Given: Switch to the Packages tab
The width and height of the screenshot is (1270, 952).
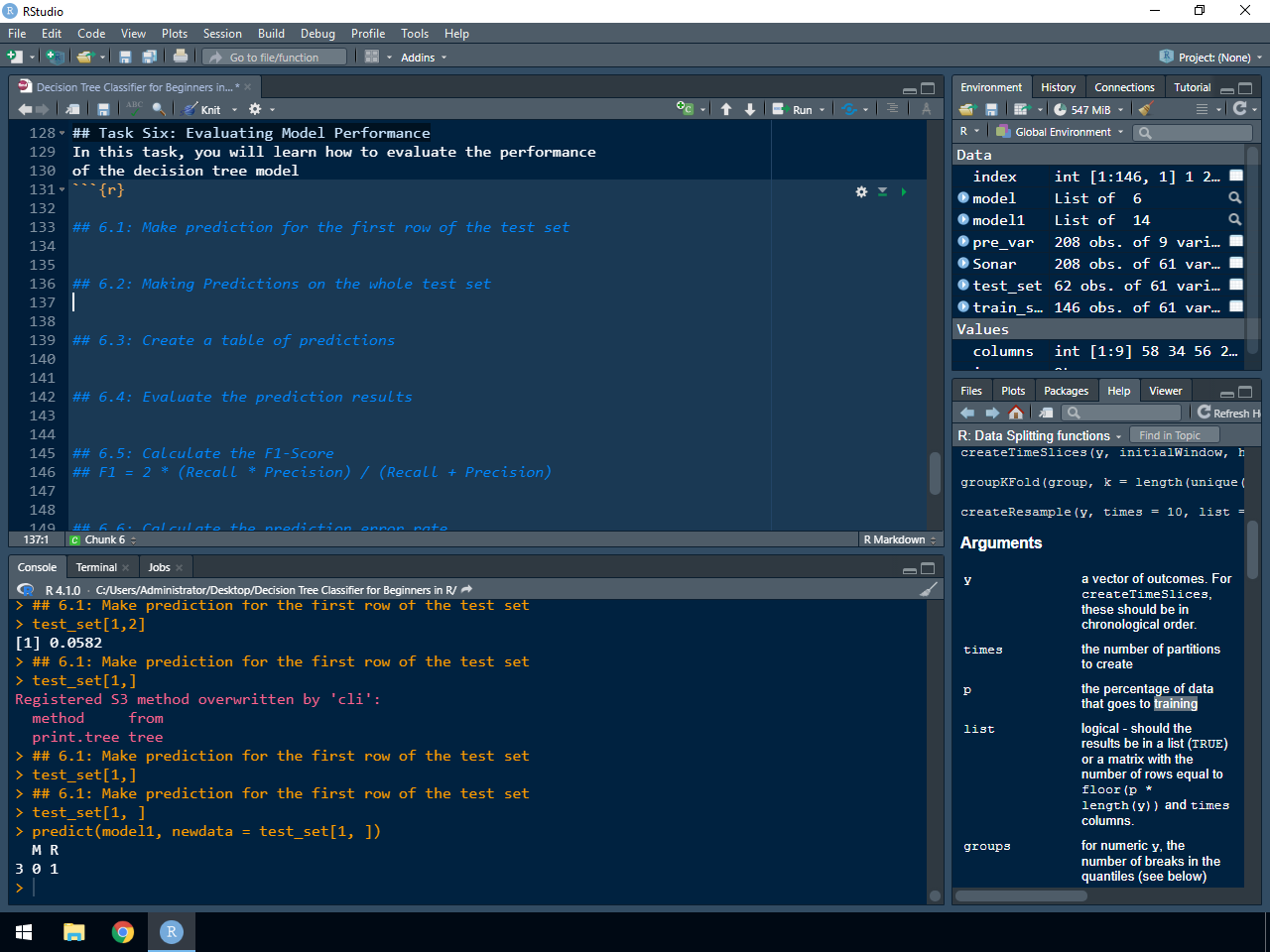Looking at the screenshot, I should pyautogui.click(x=1066, y=391).
